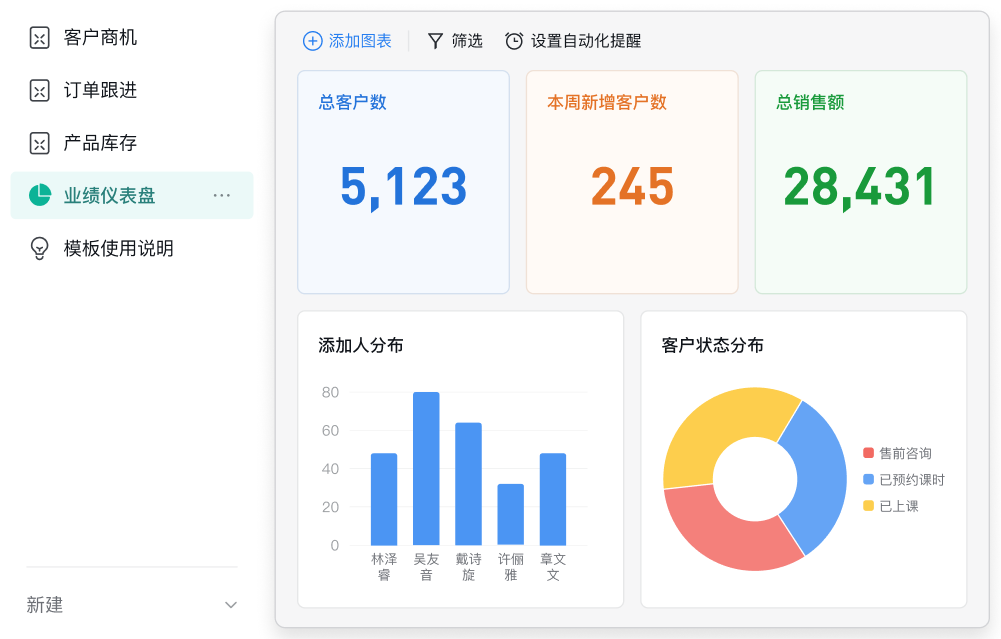1001x639 pixels.
Task: Click the 林泽睿 bar in the chart
Action: (x=384, y=499)
